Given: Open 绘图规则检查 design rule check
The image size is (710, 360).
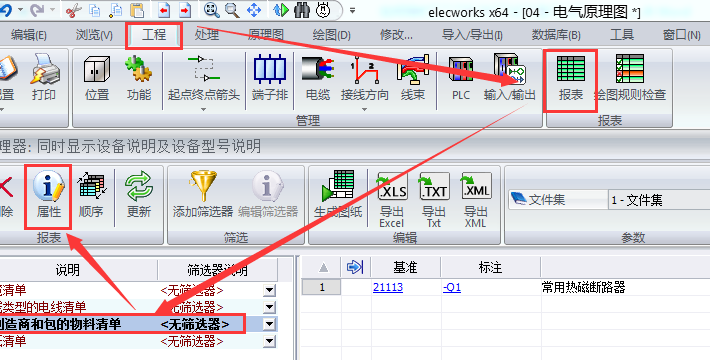Looking at the screenshot, I should (630, 78).
